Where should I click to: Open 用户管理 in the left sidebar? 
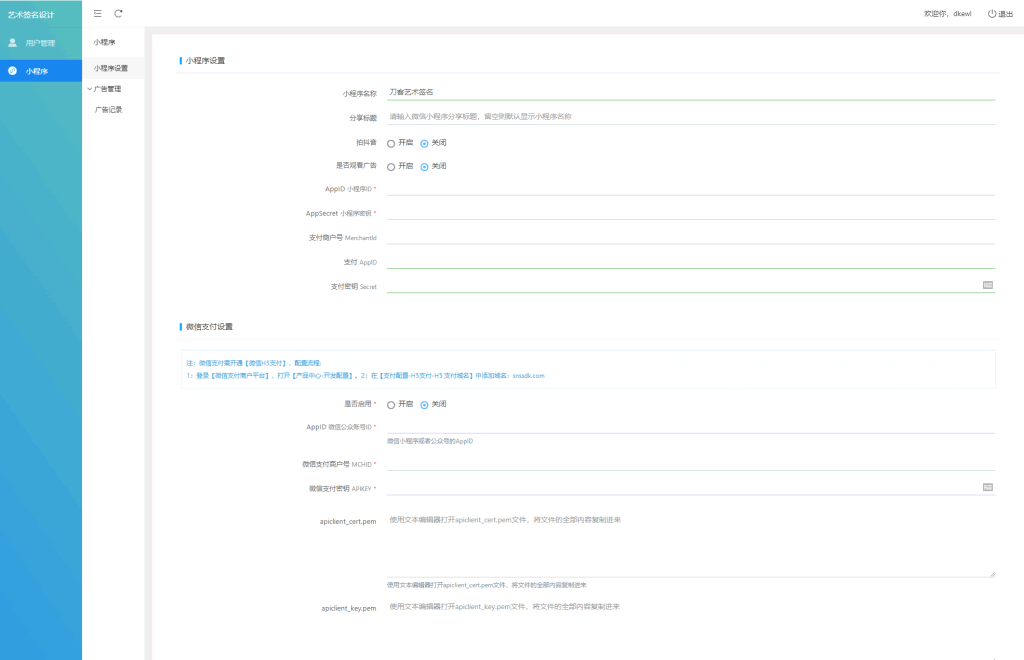click(x=40, y=43)
